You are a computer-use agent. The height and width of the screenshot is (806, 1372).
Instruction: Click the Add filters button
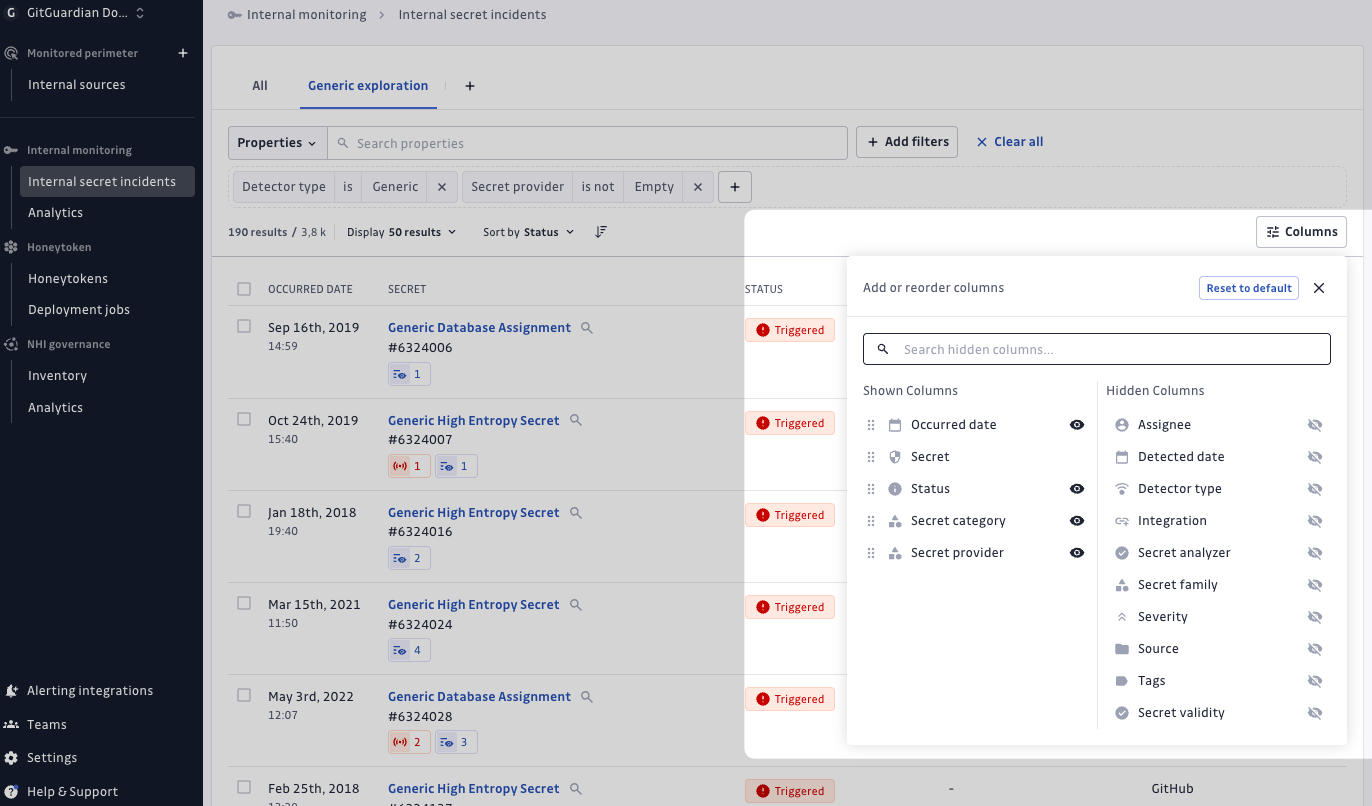click(x=907, y=142)
